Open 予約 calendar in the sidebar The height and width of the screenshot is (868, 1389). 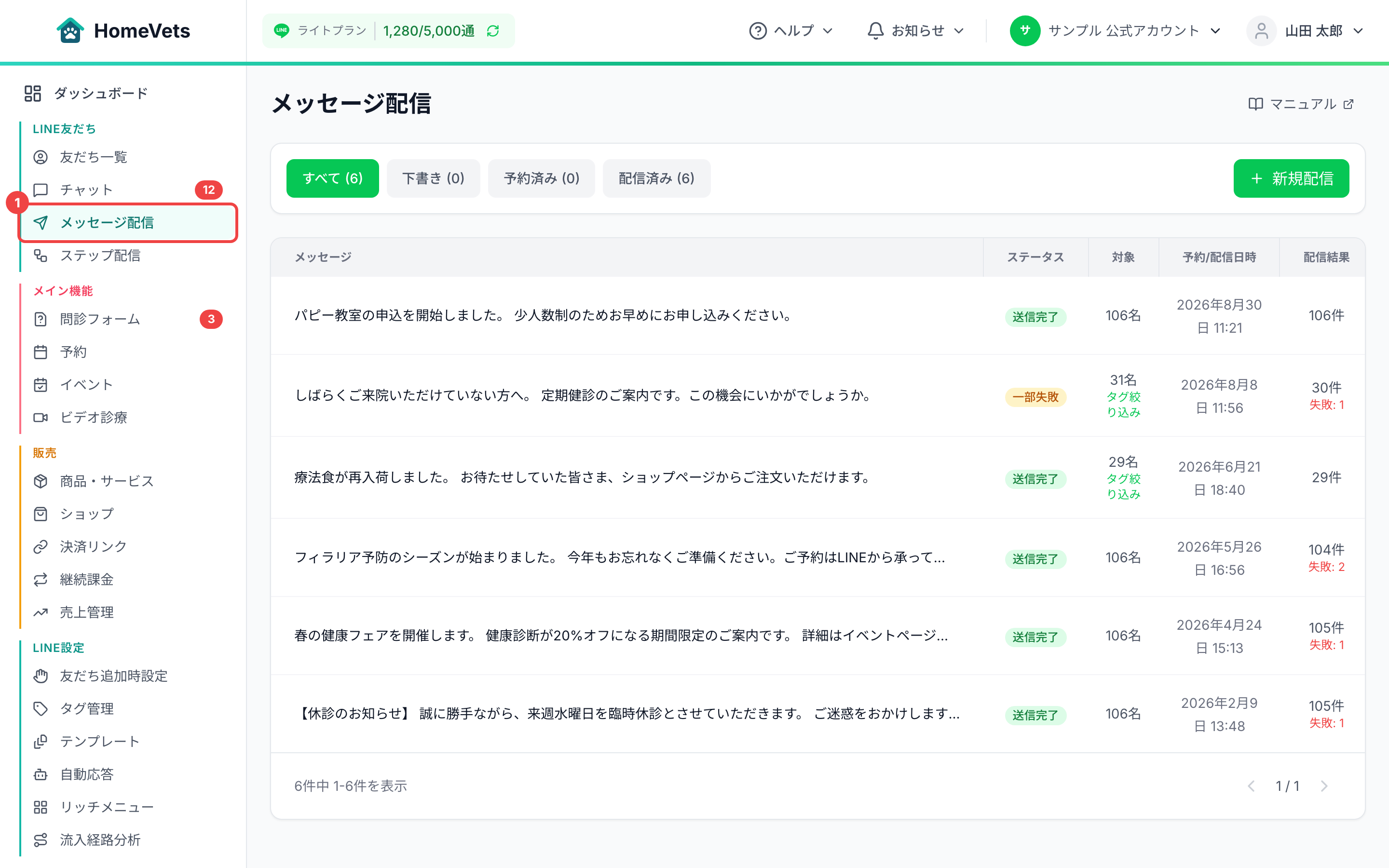point(60,352)
